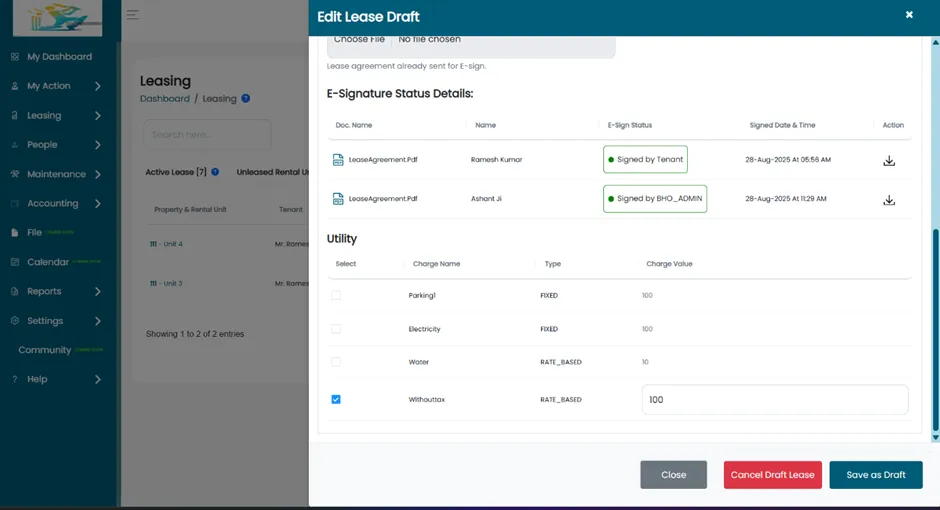Click the E-Sign Status column header
The height and width of the screenshot is (510, 940).
[x=629, y=125]
